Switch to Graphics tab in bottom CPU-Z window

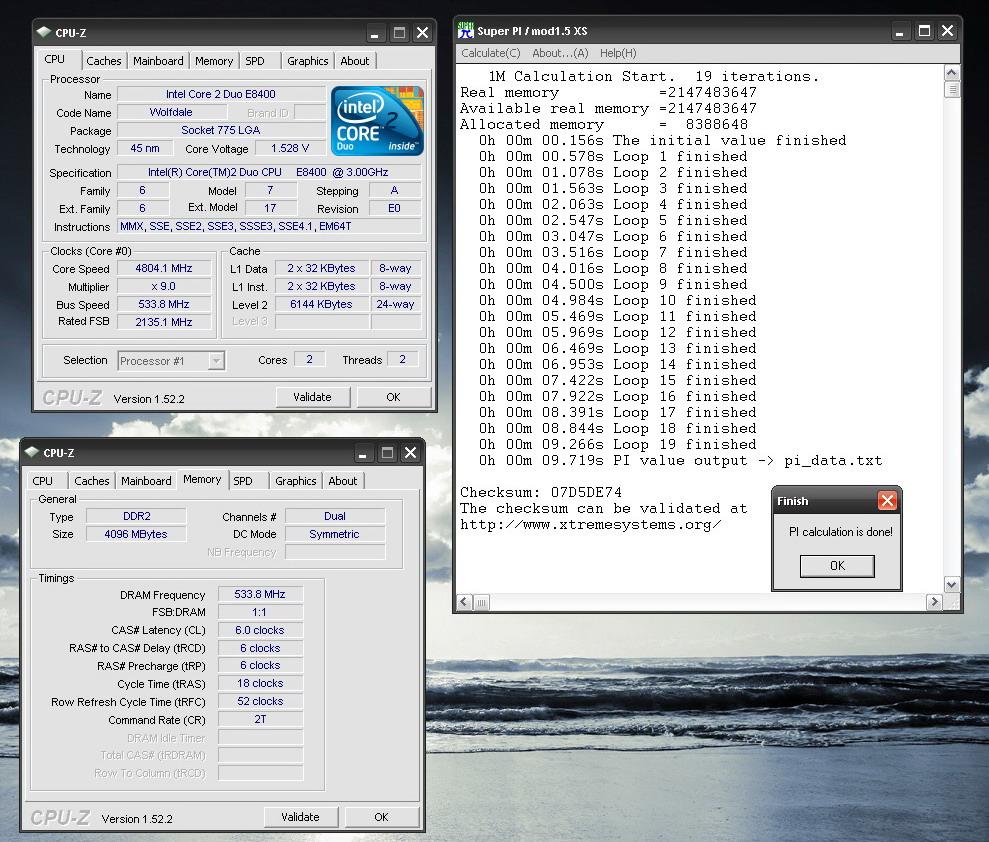(295, 481)
